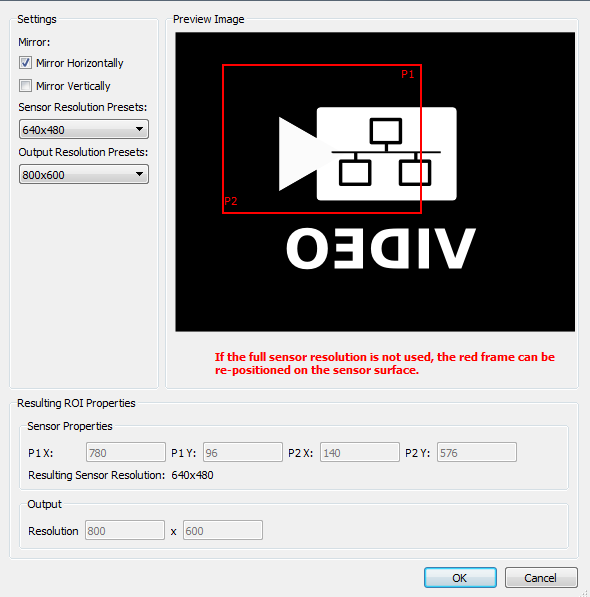This screenshot has height=597, width=590.
Task: Click the mirrored VIDEO text in preview
Action: tap(381, 249)
